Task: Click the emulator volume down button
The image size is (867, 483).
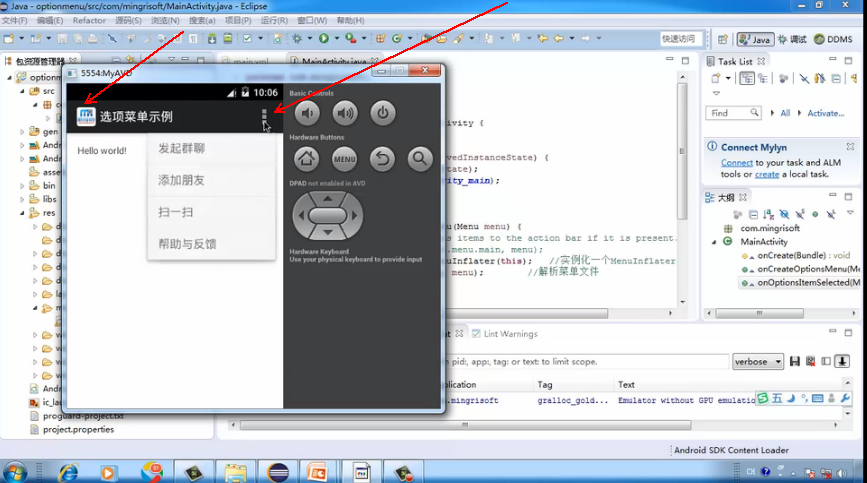Action: click(x=307, y=113)
